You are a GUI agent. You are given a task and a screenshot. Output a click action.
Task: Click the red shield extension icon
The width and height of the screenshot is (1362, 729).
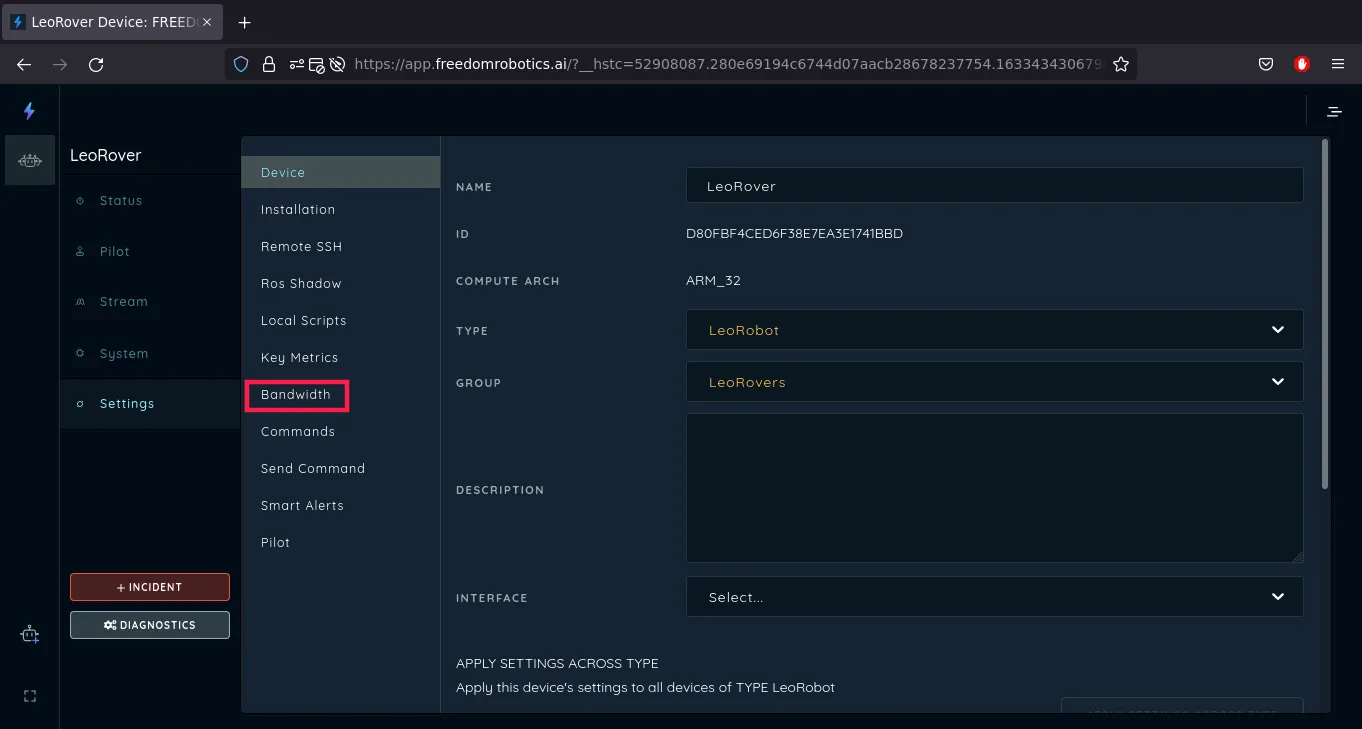coord(1301,64)
